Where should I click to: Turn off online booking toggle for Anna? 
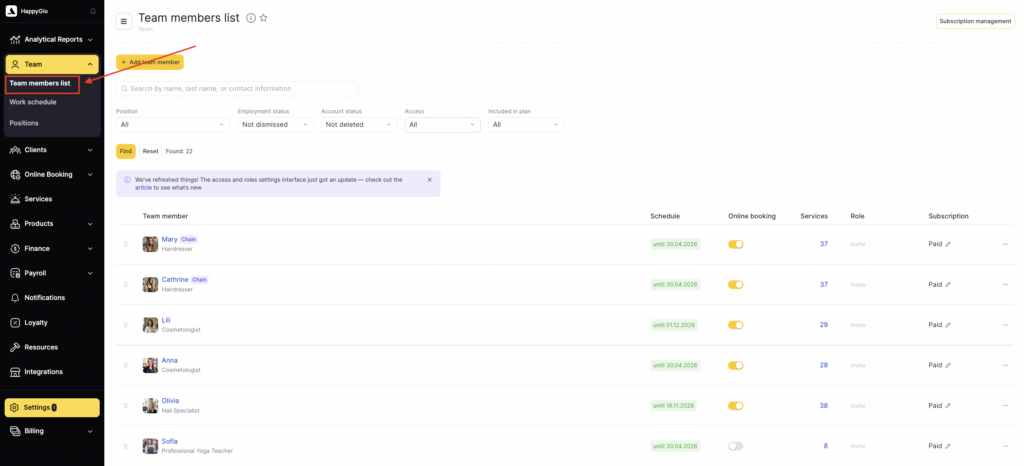735,365
